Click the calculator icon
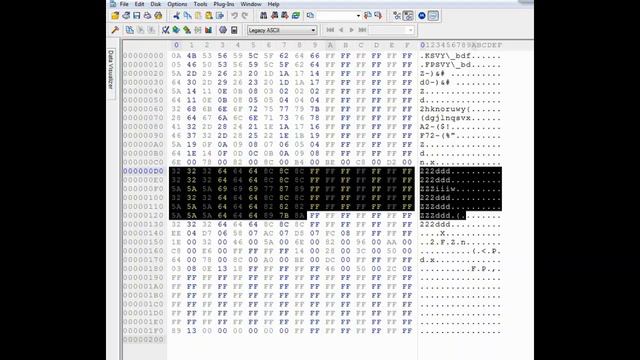640x360 pixels. point(234,30)
